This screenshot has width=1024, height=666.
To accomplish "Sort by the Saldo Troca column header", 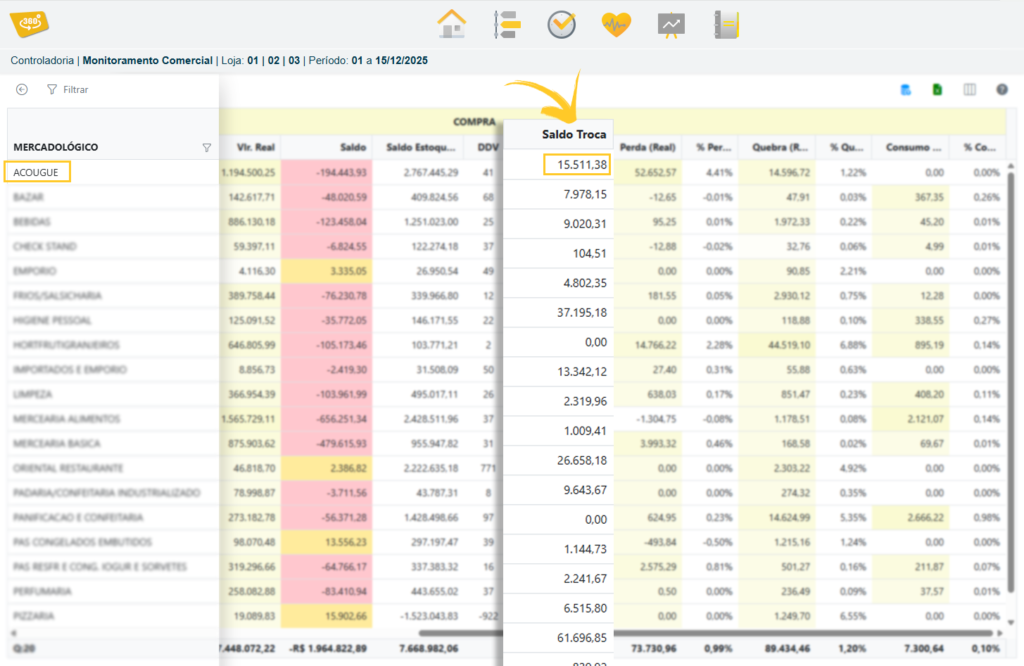I will tap(574, 134).
